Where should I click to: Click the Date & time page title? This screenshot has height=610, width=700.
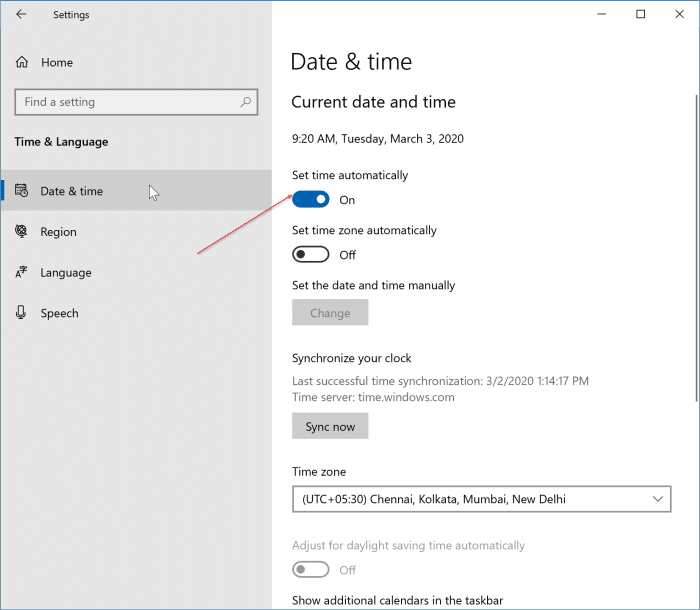pyautogui.click(x=351, y=62)
